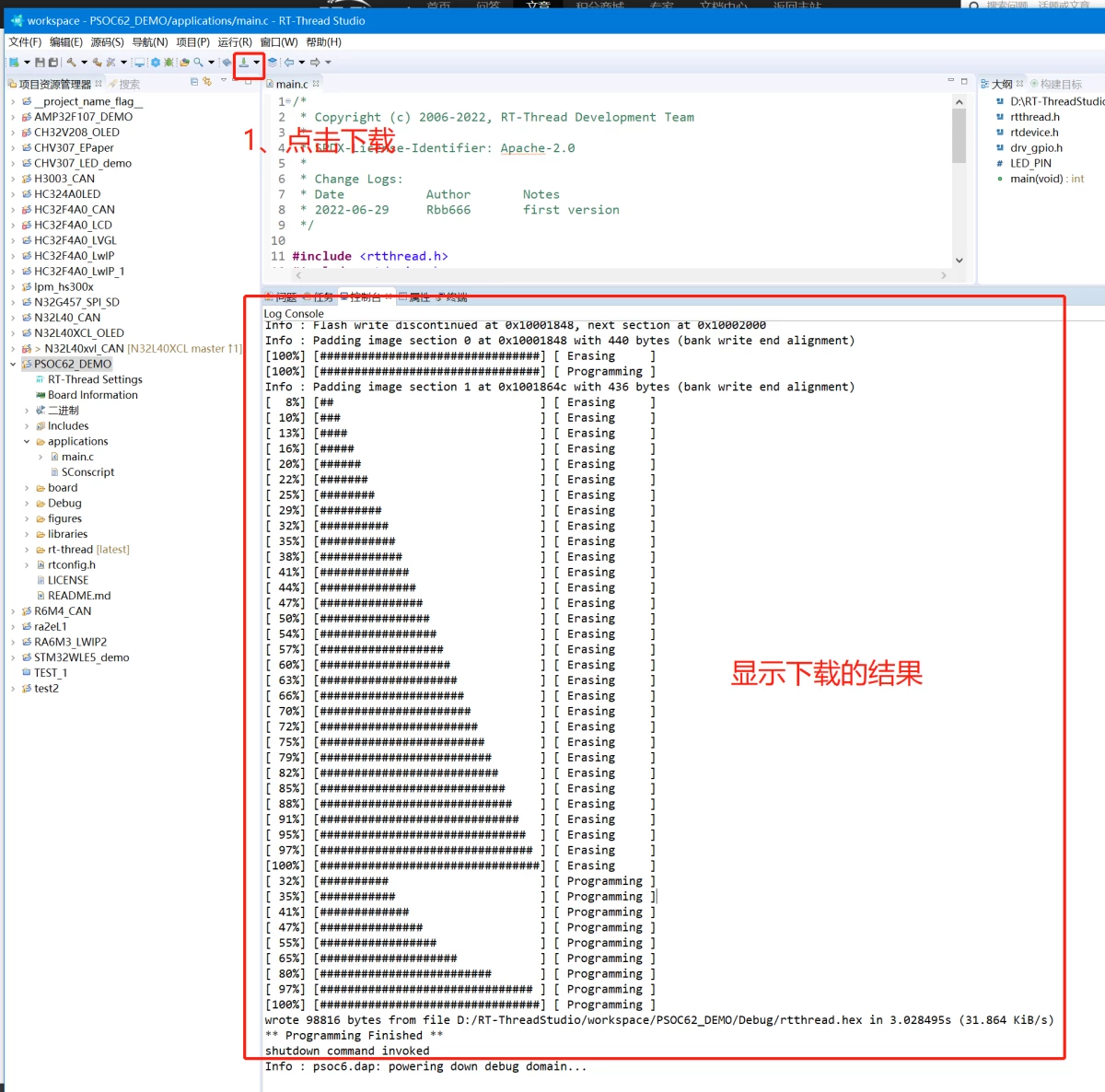Screen dimensions: 1105x1092
Task: Click the Download firmware toolbar icon
Action: pyautogui.click(x=243, y=62)
